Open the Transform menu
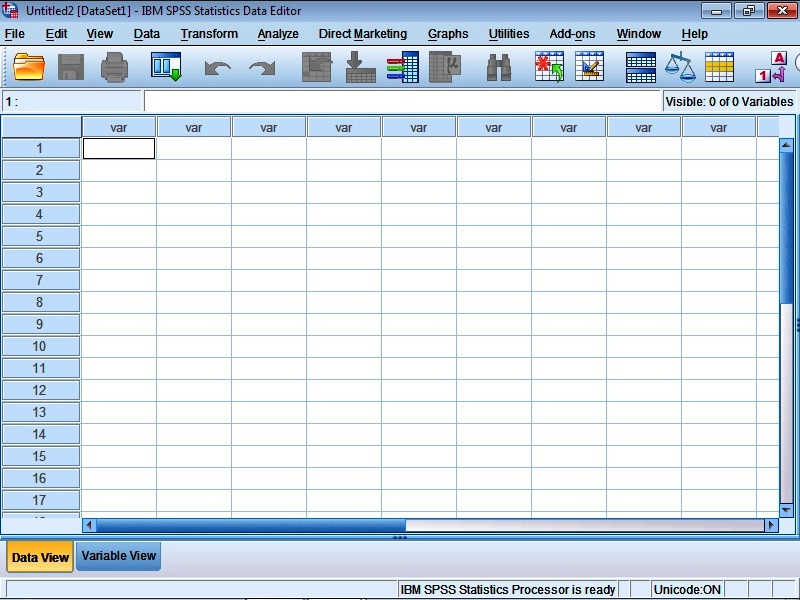The height and width of the screenshot is (600, 800). tap(209, 34)
